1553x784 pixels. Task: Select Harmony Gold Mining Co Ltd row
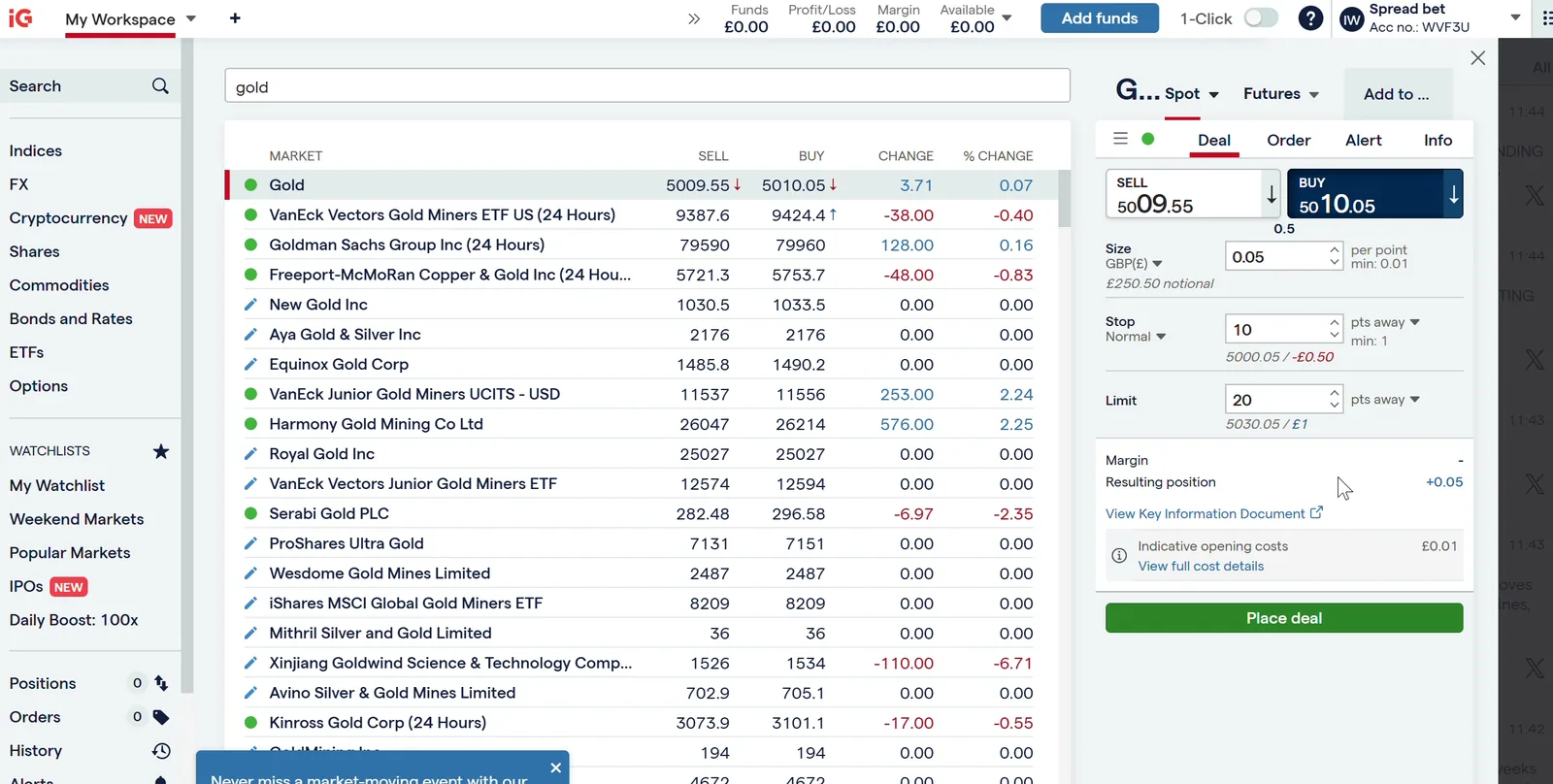641,424
